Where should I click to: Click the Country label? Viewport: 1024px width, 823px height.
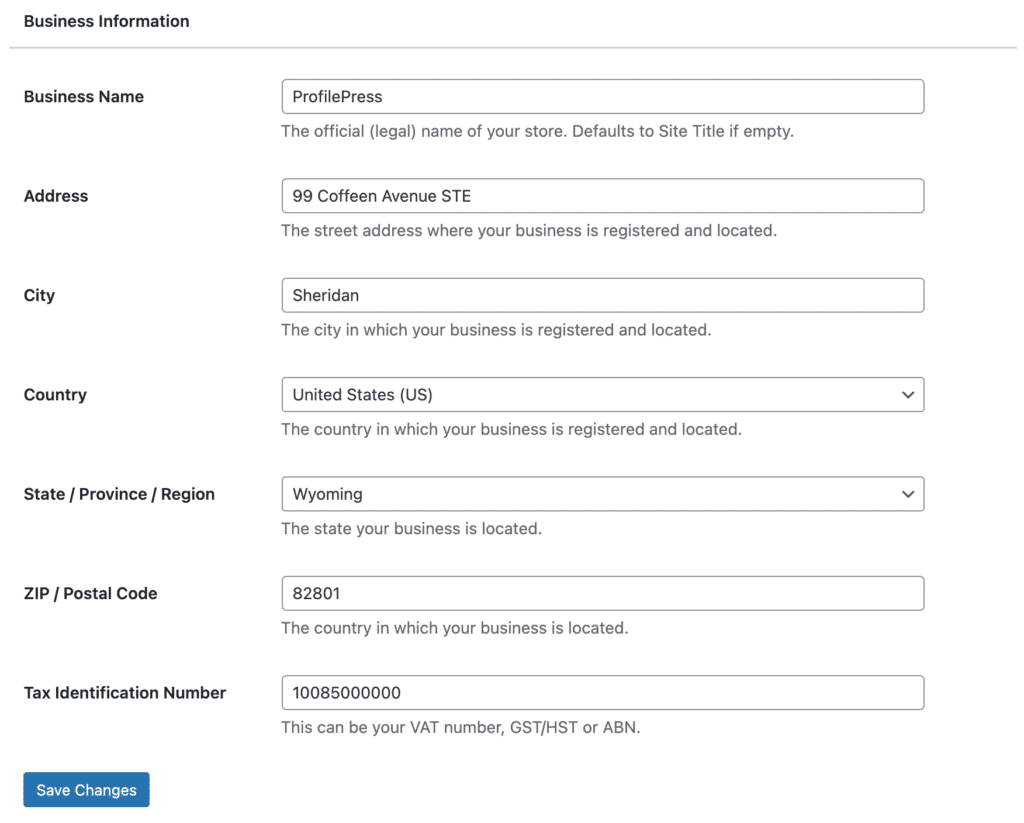[x=55, y=395]
